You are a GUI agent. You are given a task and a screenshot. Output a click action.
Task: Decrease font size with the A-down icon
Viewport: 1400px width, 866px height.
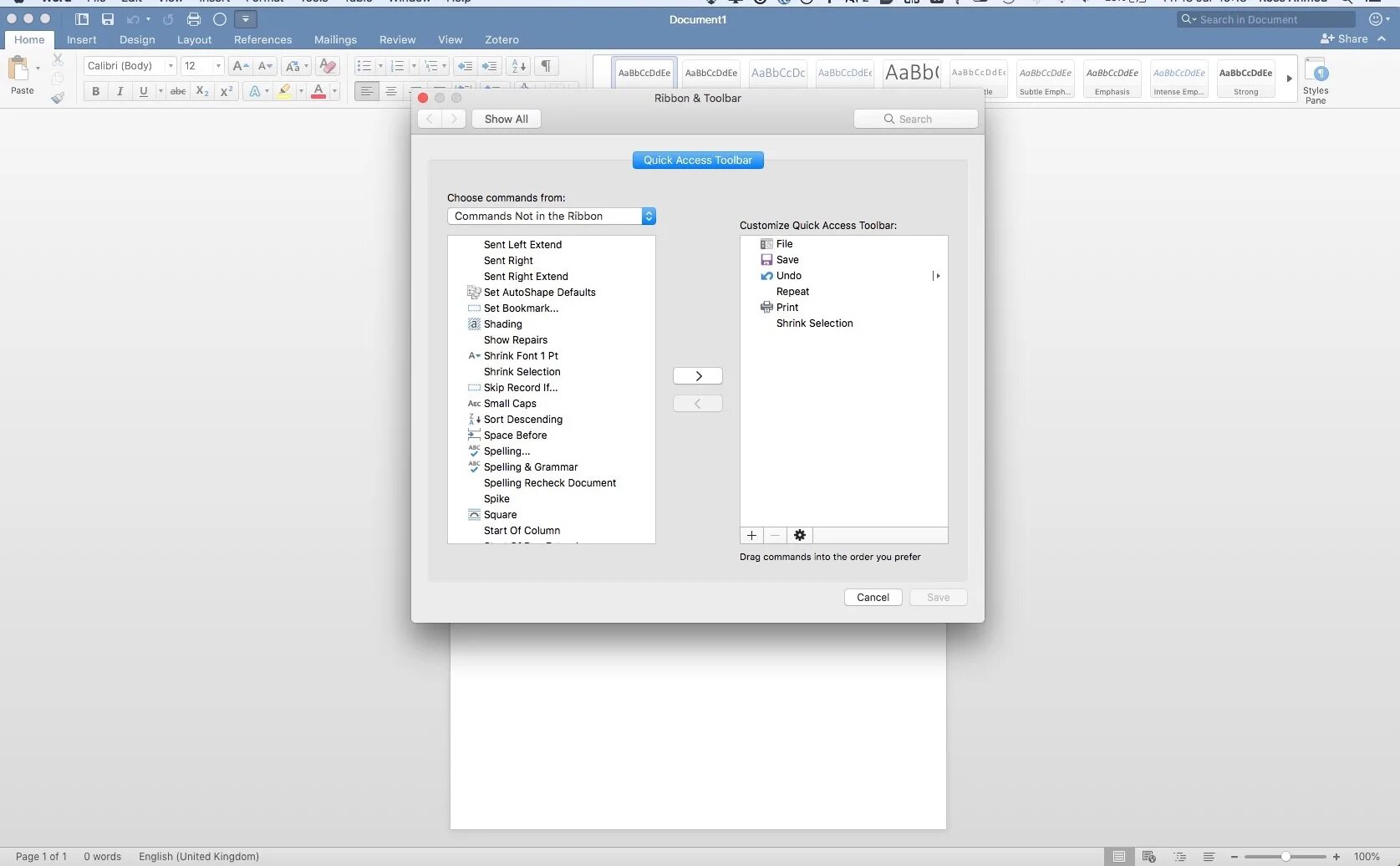pos(265,66)
